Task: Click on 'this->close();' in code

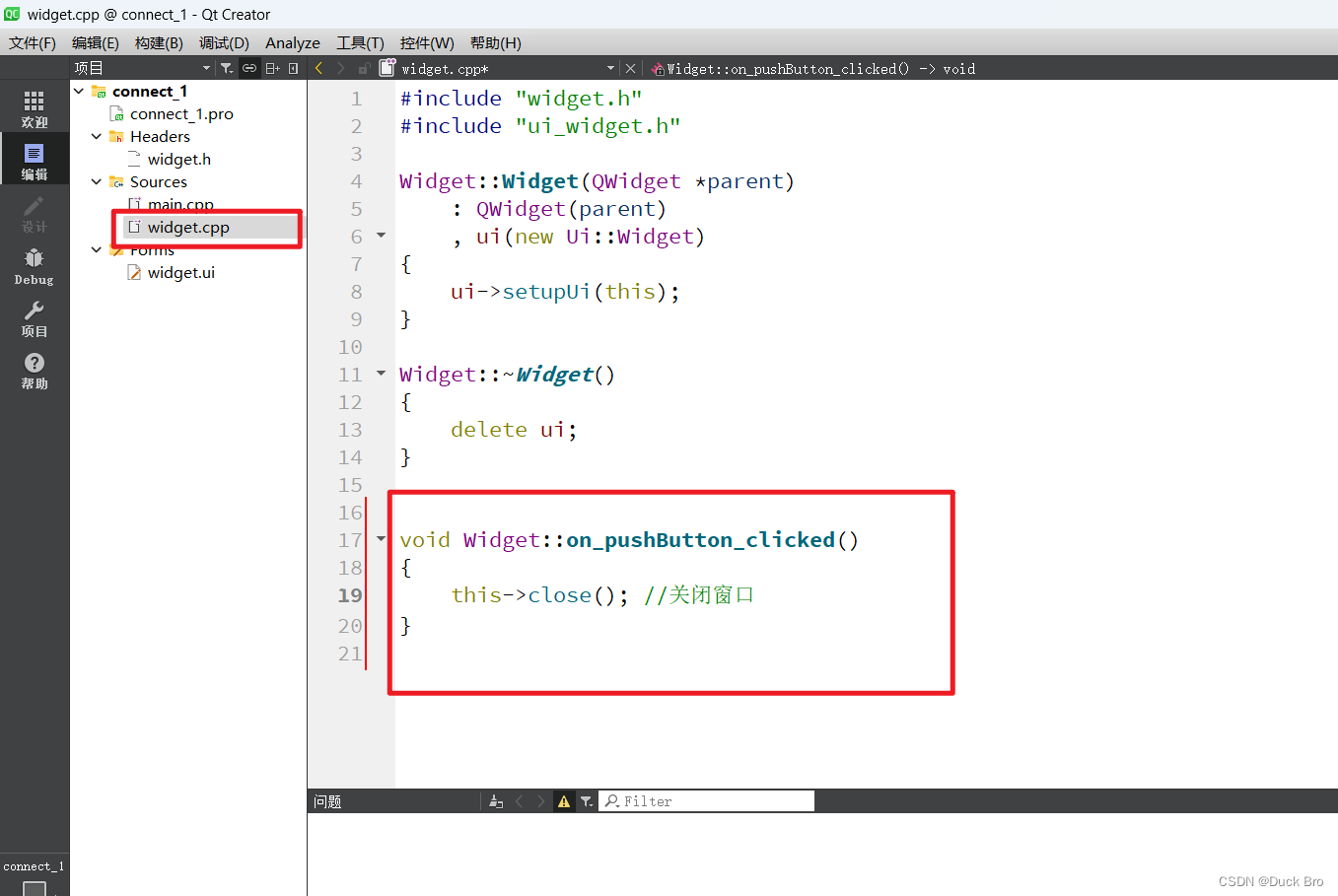Action: (x=539, y=595)
